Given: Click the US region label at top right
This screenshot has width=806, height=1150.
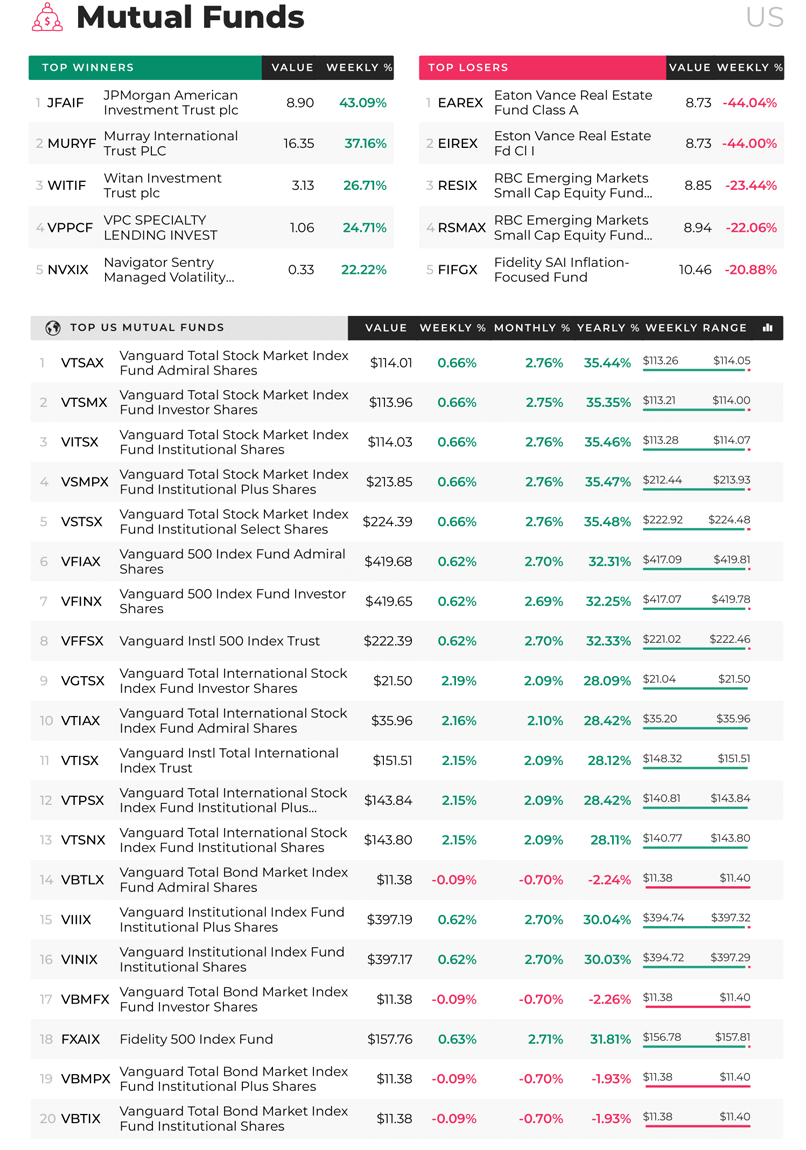Looking at the screenshot, I should click(x=764, y=17).
